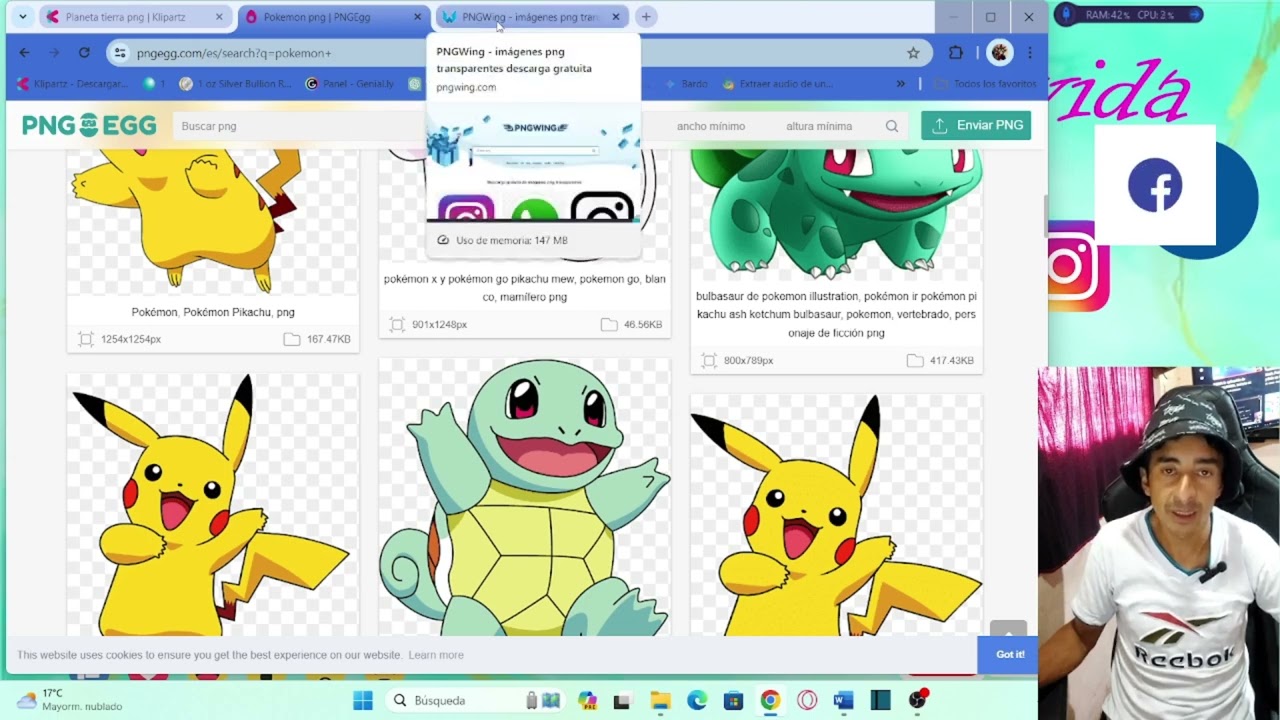This screenshot has width=1280, height=720.
Task: Open OBS Studio from the taskbar
Action: (917, 700)
